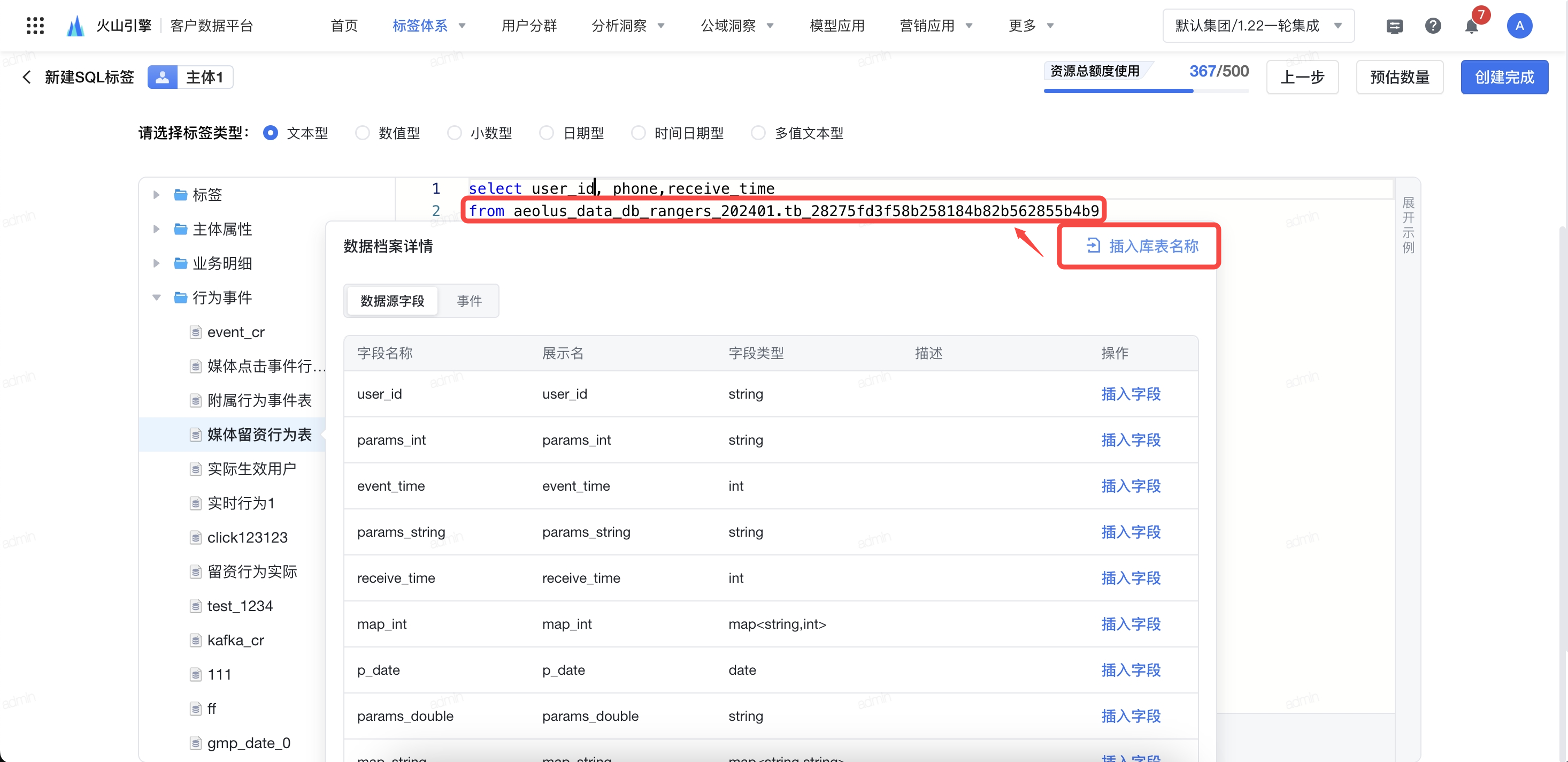
Task: Go back with the arrow beside 新建SQL标签
Action: pyautogui.click(x=27, y=78)
